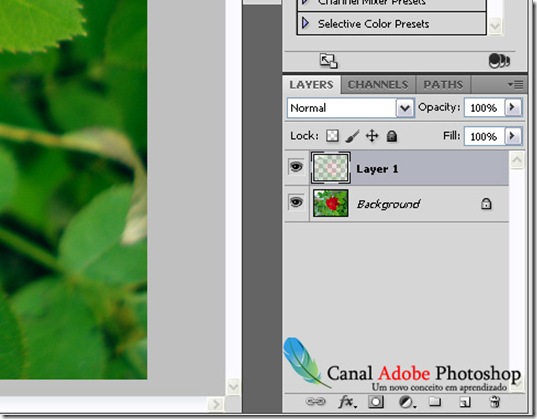Click the link layers icon
Screen dimensions: 537x419
click(315, 401)
